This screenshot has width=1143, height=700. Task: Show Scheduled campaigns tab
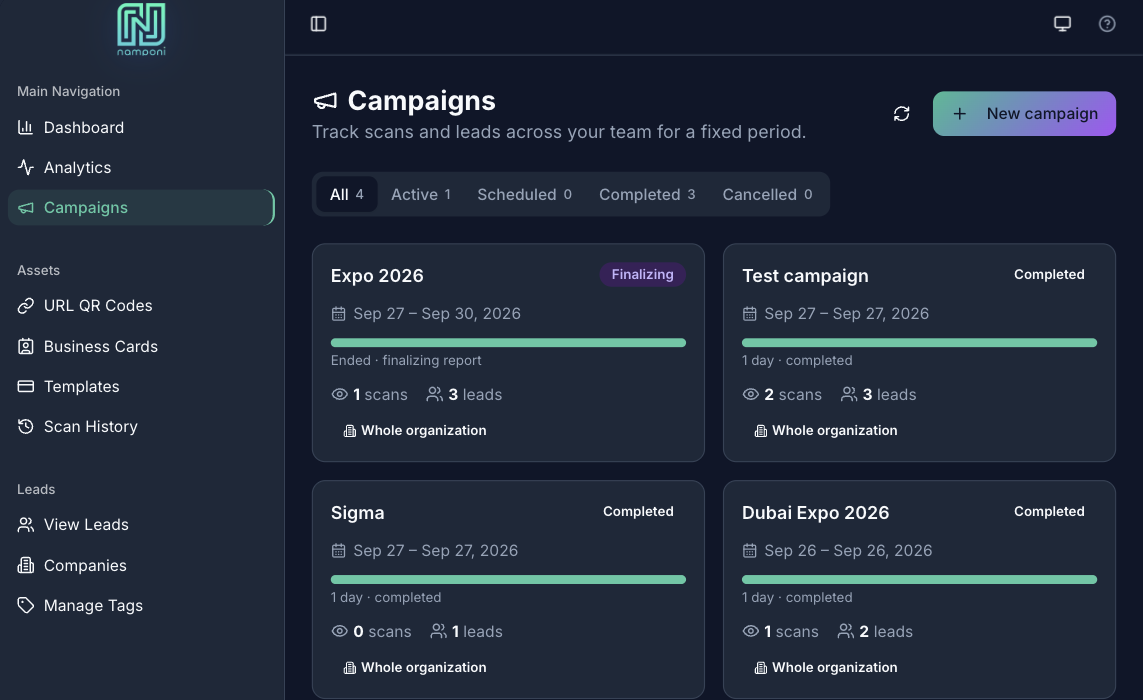pos(524,195)
